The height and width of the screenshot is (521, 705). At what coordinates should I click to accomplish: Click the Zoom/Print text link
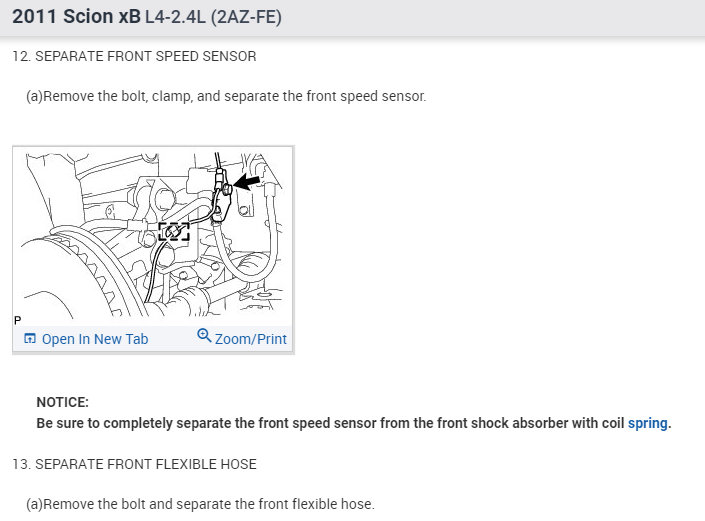point(251,339)
